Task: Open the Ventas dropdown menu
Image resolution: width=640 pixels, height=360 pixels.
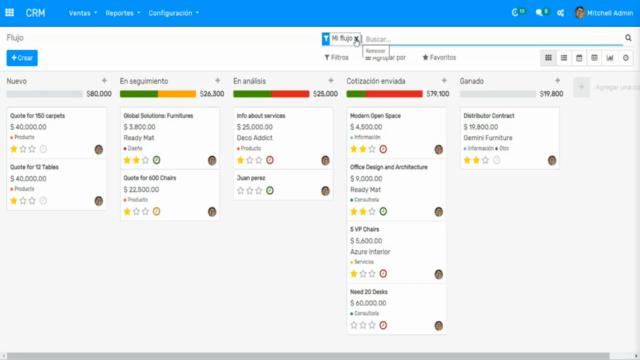Action: pos(83,13)
